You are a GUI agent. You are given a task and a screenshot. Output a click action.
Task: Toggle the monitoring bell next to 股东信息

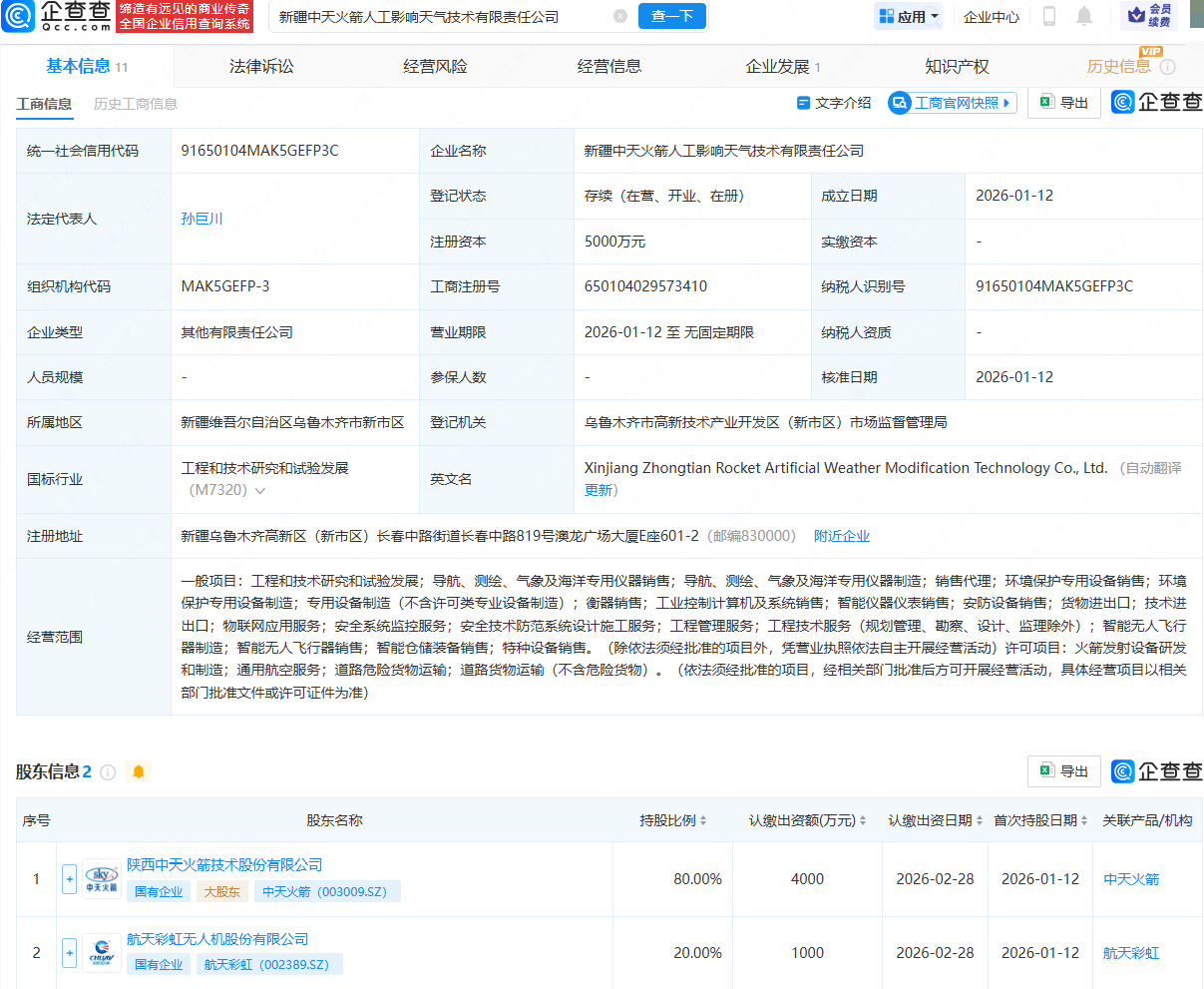point(139,771)
